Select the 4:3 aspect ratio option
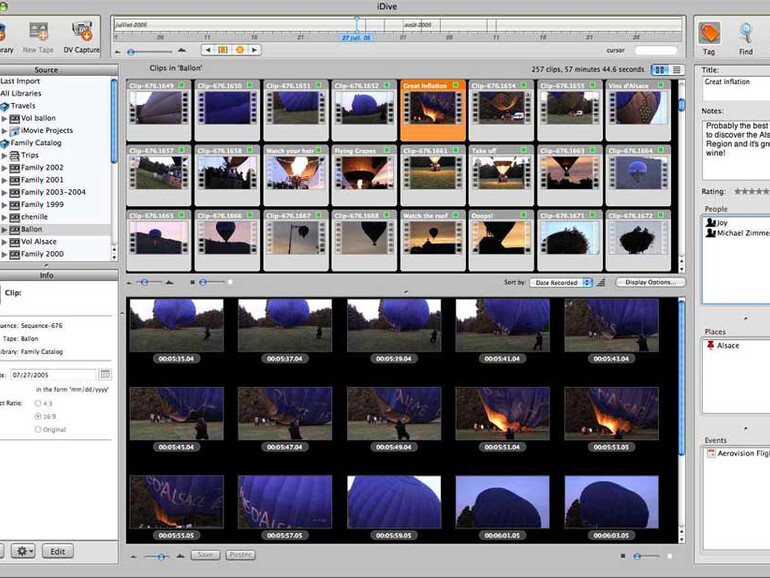Screen dimensions: 770x578 pos(38,403)
